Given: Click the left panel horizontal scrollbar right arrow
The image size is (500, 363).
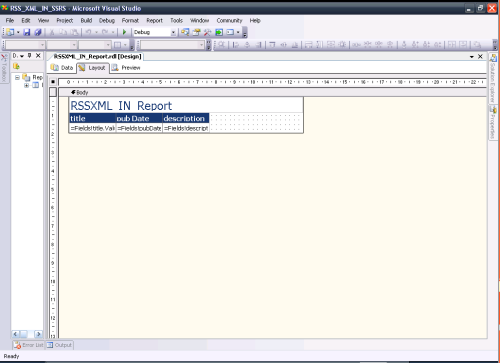Looking at the screenshot, I should pos(38,334).
